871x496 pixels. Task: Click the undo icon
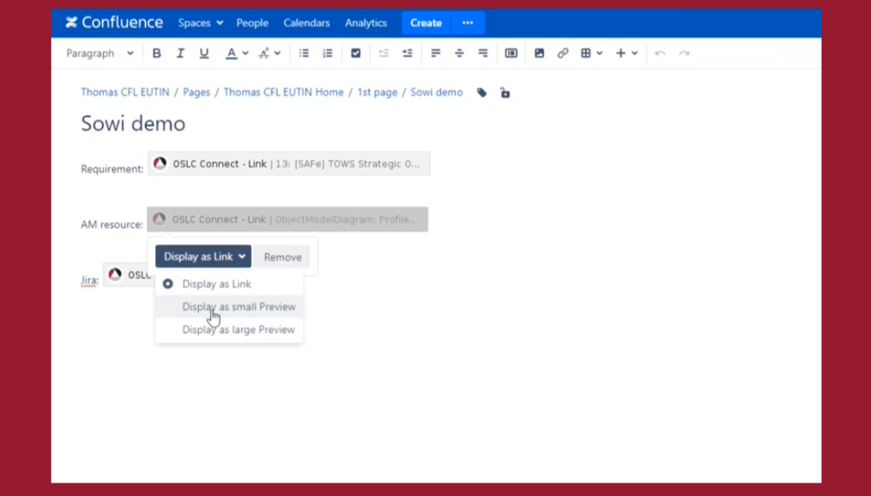coord(660,53)
